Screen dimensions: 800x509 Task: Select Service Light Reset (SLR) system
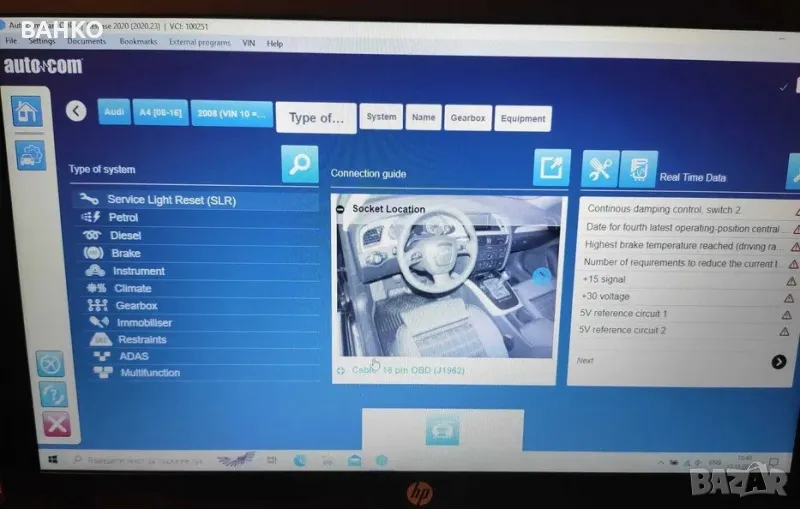click(x=196, y=200)
